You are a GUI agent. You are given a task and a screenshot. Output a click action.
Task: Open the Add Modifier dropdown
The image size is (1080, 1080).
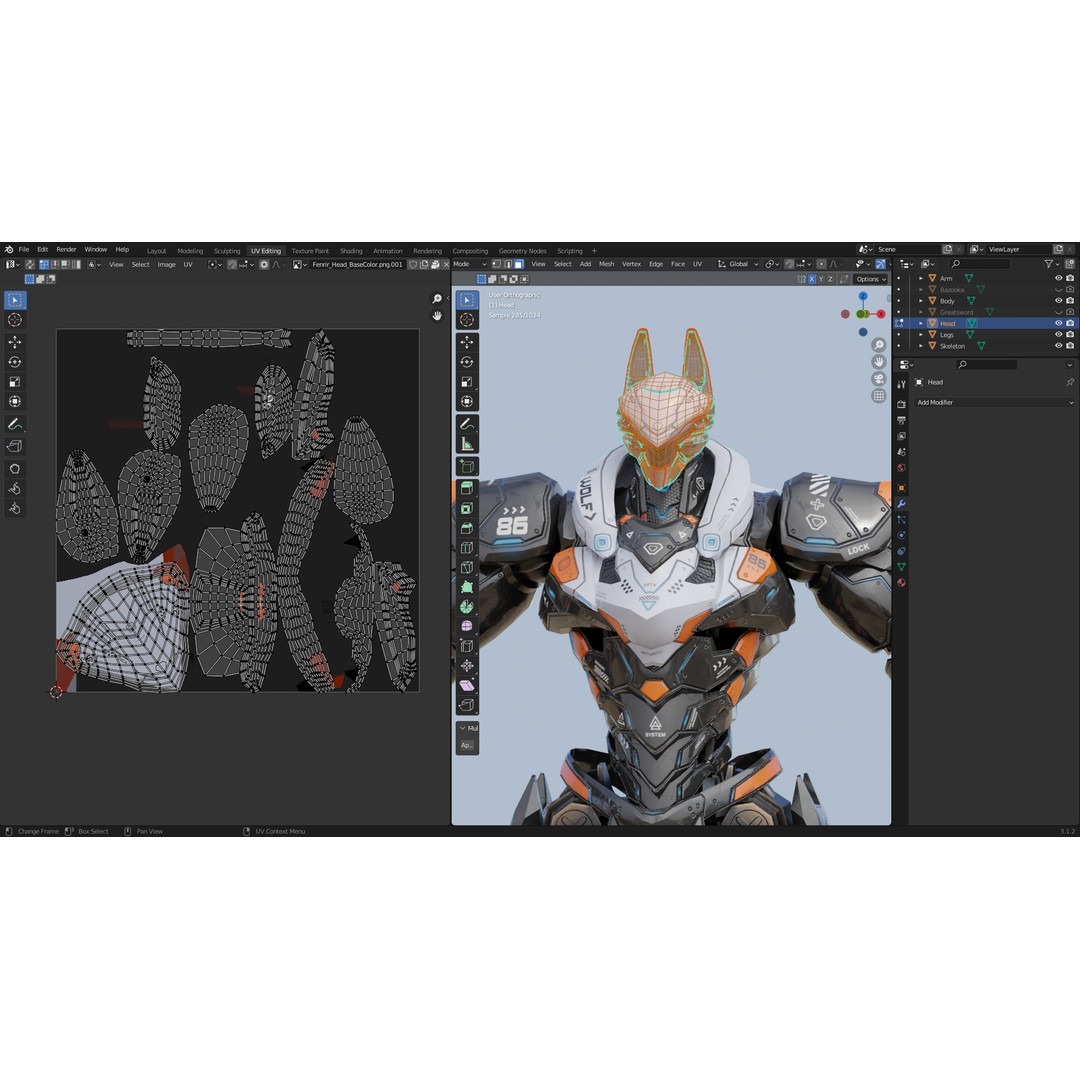coord(995,402)
